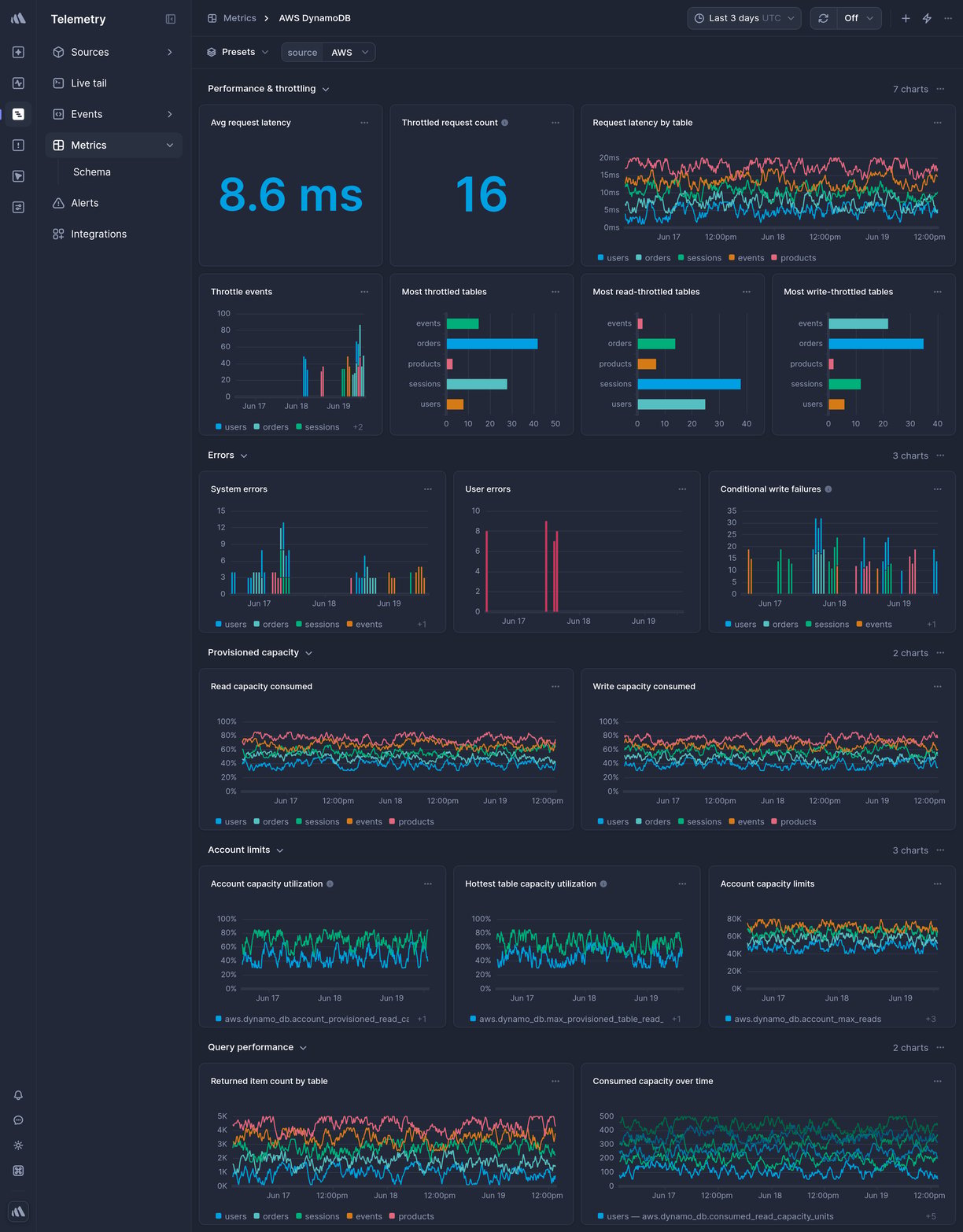
Task: Toggle account_max_reads series in capacity limits legend
Action: [x=803, y=1020]
